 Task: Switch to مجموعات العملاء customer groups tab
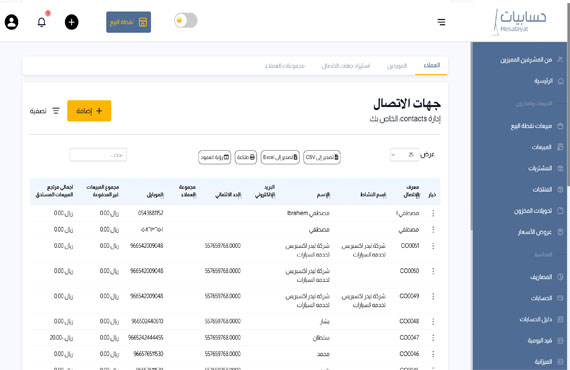pos(285,66)
